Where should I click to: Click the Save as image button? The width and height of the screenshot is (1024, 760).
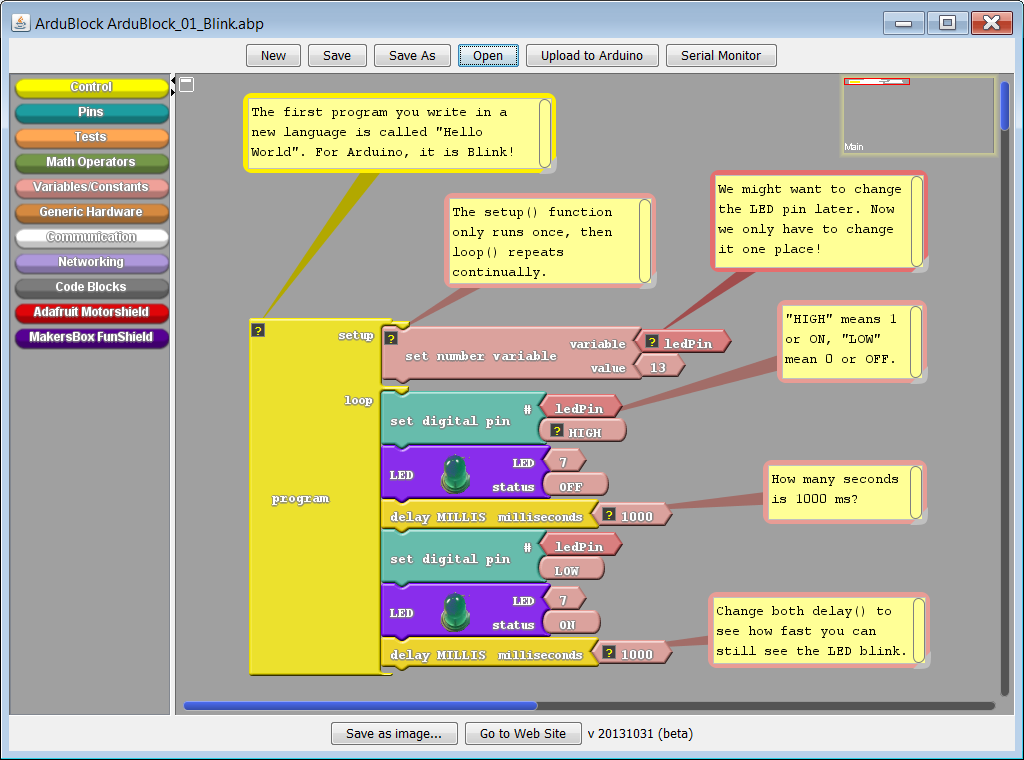(394, 733)
